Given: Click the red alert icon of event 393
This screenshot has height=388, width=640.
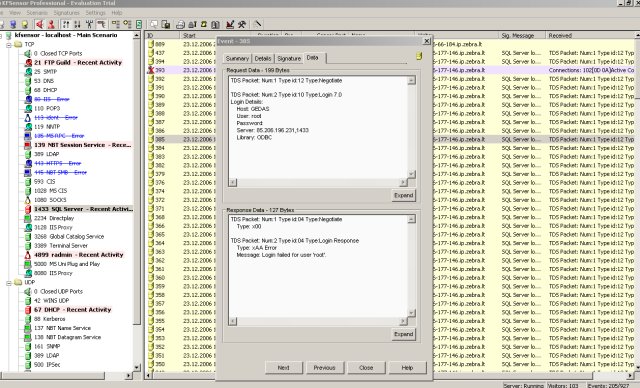Looking at the screenshot, I should (x=151, y=70).
